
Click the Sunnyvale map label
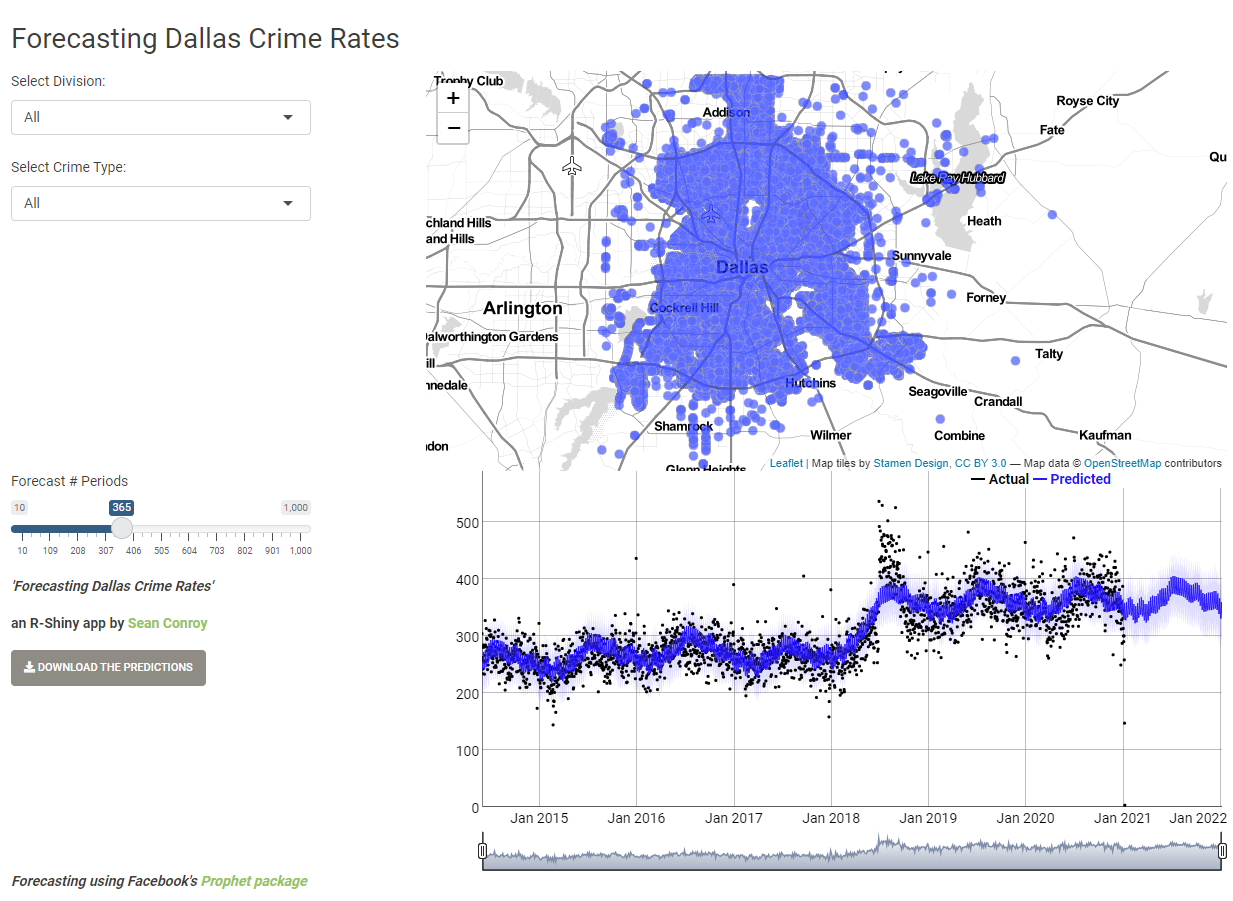pyautogui.click(x=922, y=256)
